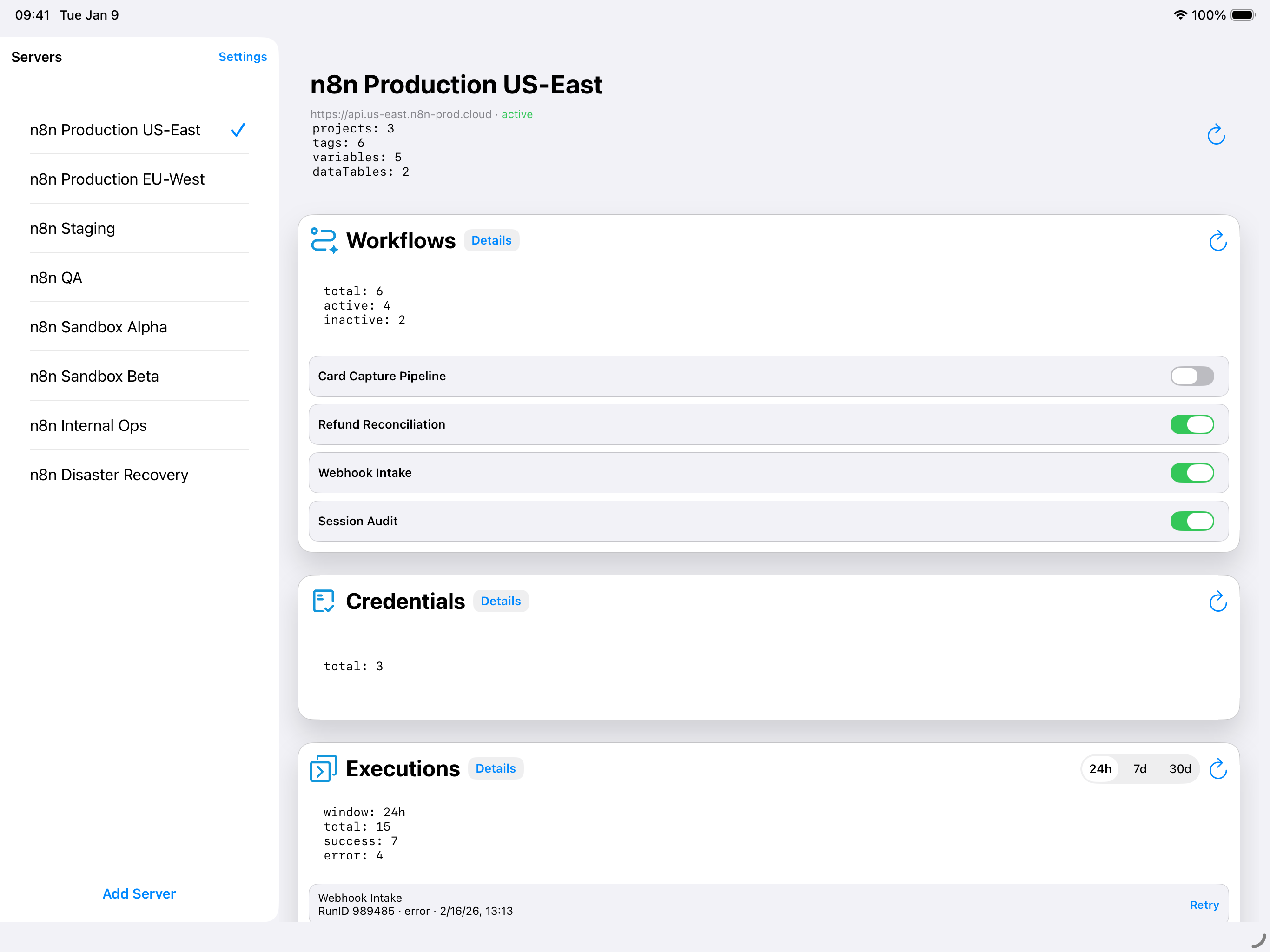Click Add Server
The height and width of the screenshot is (952, 1270).
[x=139, y=893]
